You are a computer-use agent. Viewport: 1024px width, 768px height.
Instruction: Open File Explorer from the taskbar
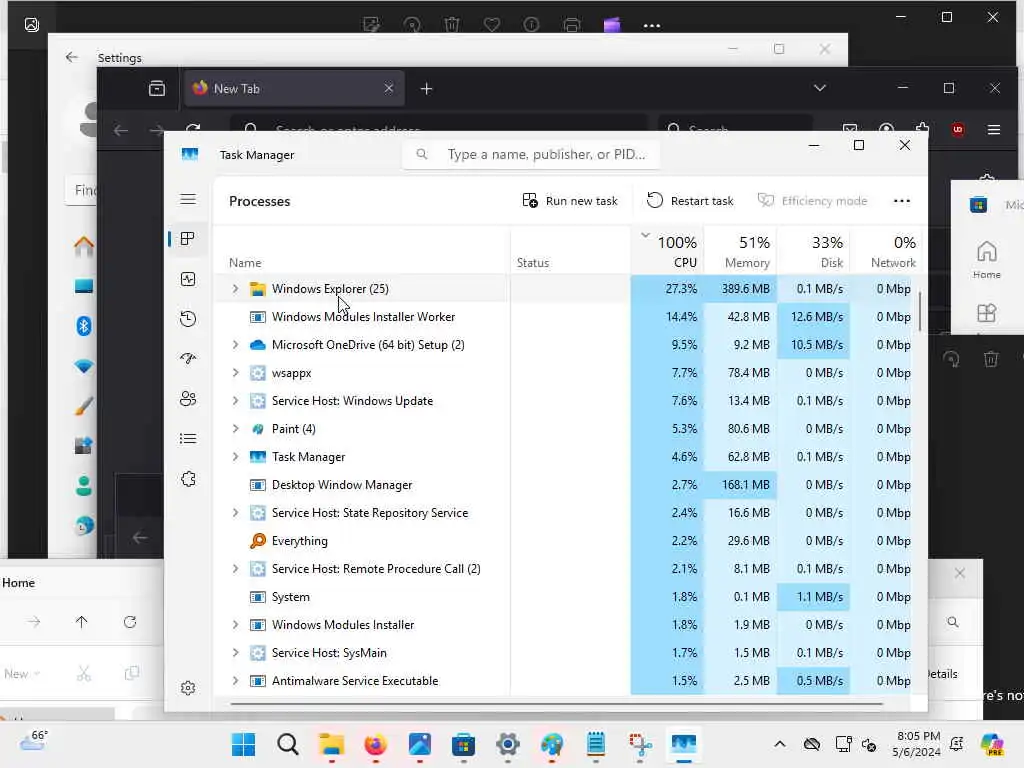(x=332, y=744)
